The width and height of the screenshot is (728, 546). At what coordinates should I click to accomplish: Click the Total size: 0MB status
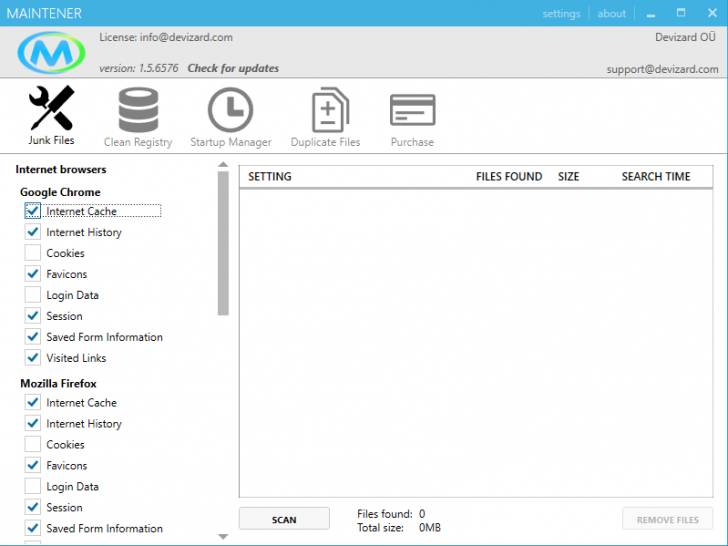coord(399,528)
